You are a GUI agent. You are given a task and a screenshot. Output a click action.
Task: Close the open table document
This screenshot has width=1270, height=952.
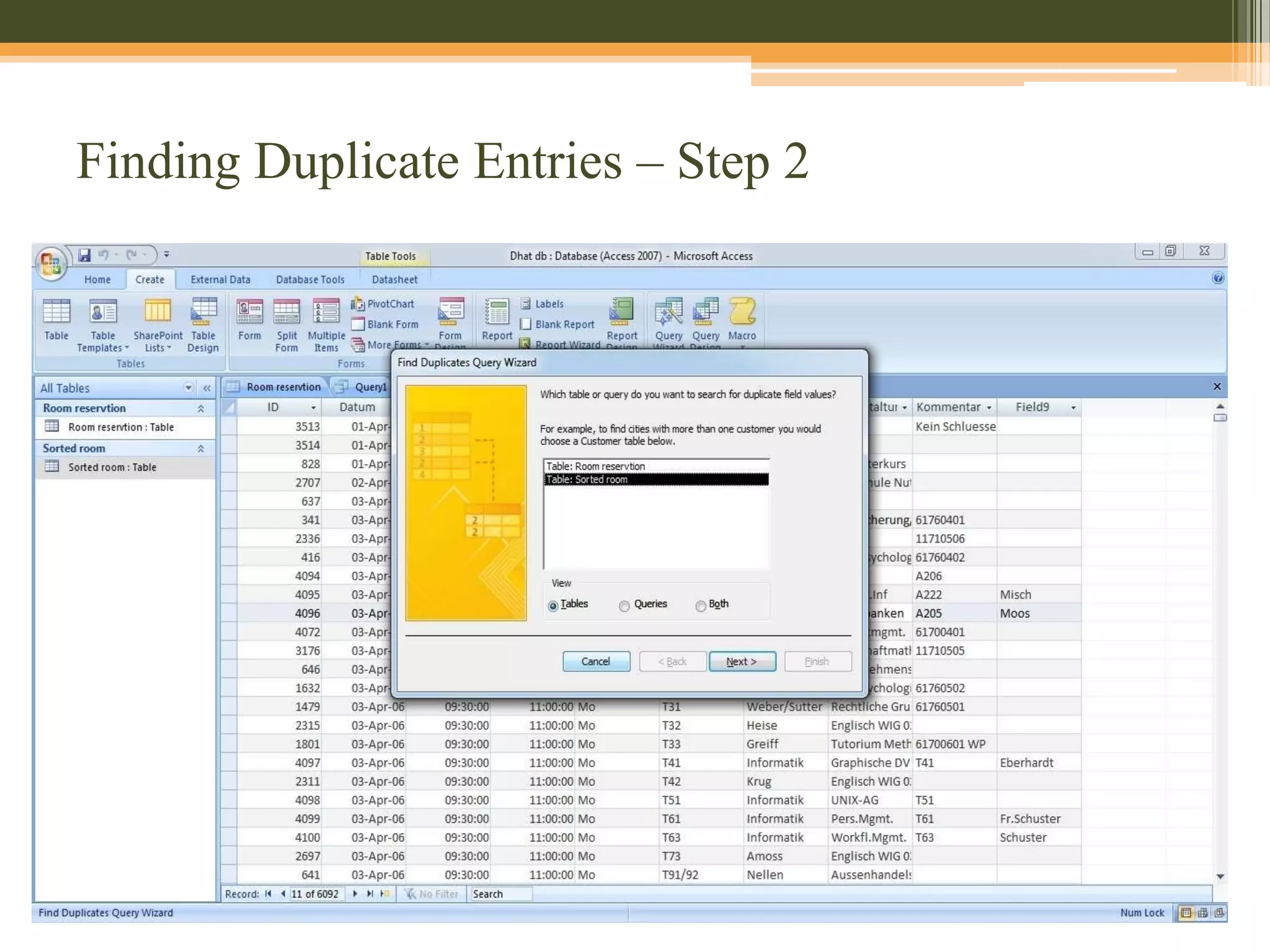pyautogui.click(x=1217, y=387)
